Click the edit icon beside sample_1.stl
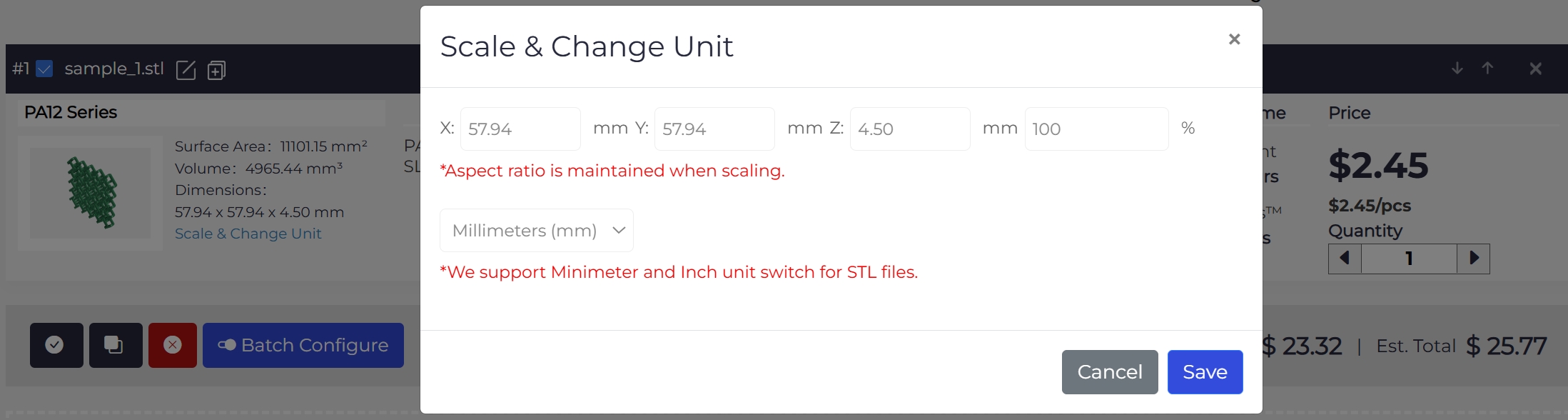 tap(186, 70)
